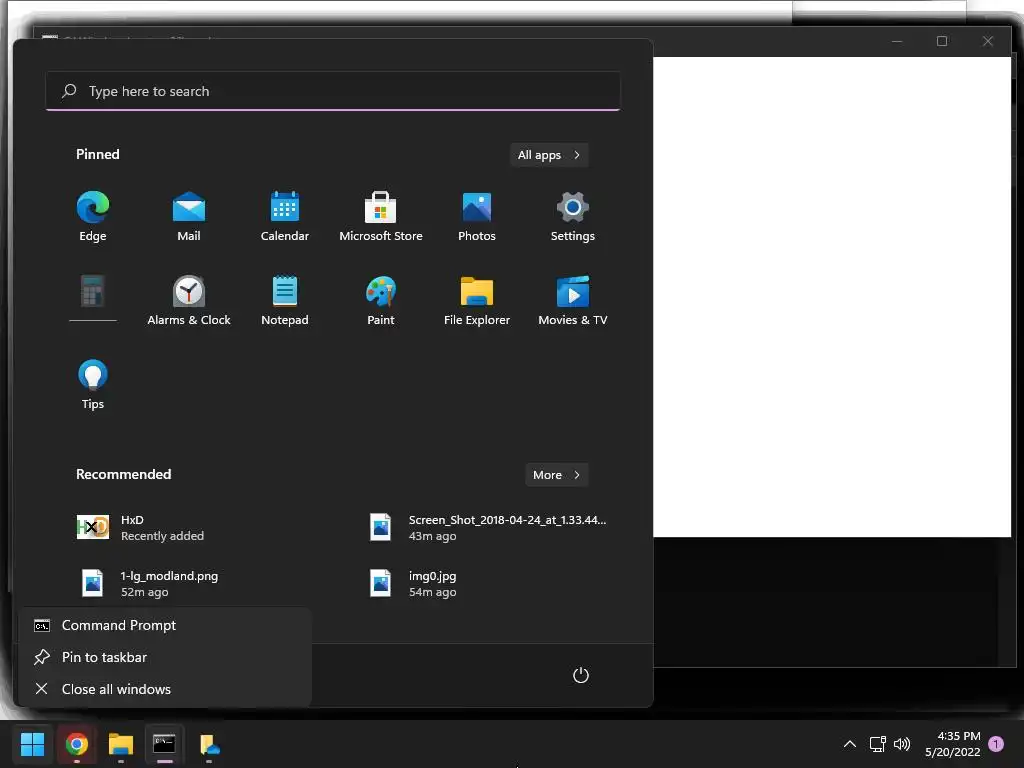
Task: Open the clock and date in taskbar
Action: [952, 744]
